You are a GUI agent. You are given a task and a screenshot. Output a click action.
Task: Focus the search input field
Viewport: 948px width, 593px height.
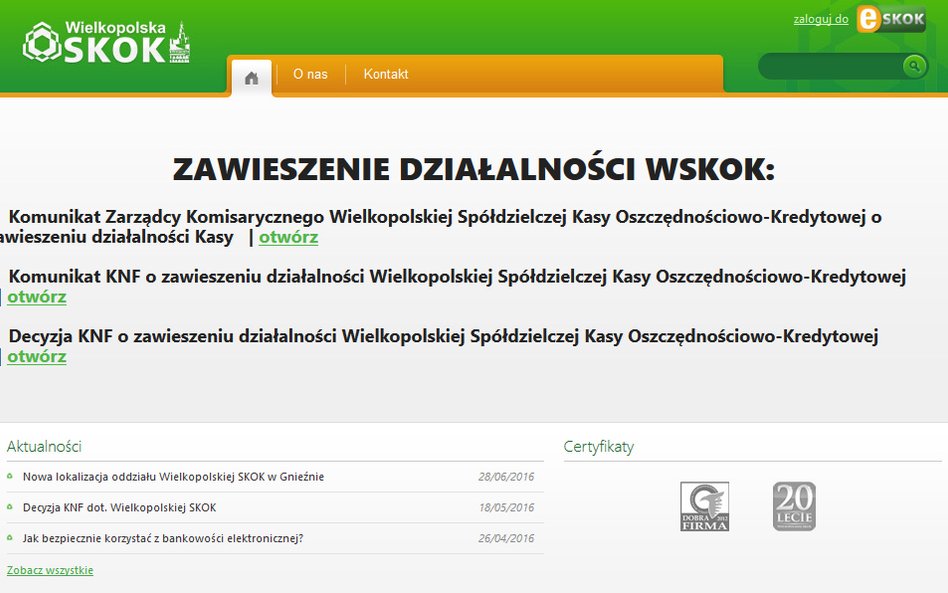[831, 66]
